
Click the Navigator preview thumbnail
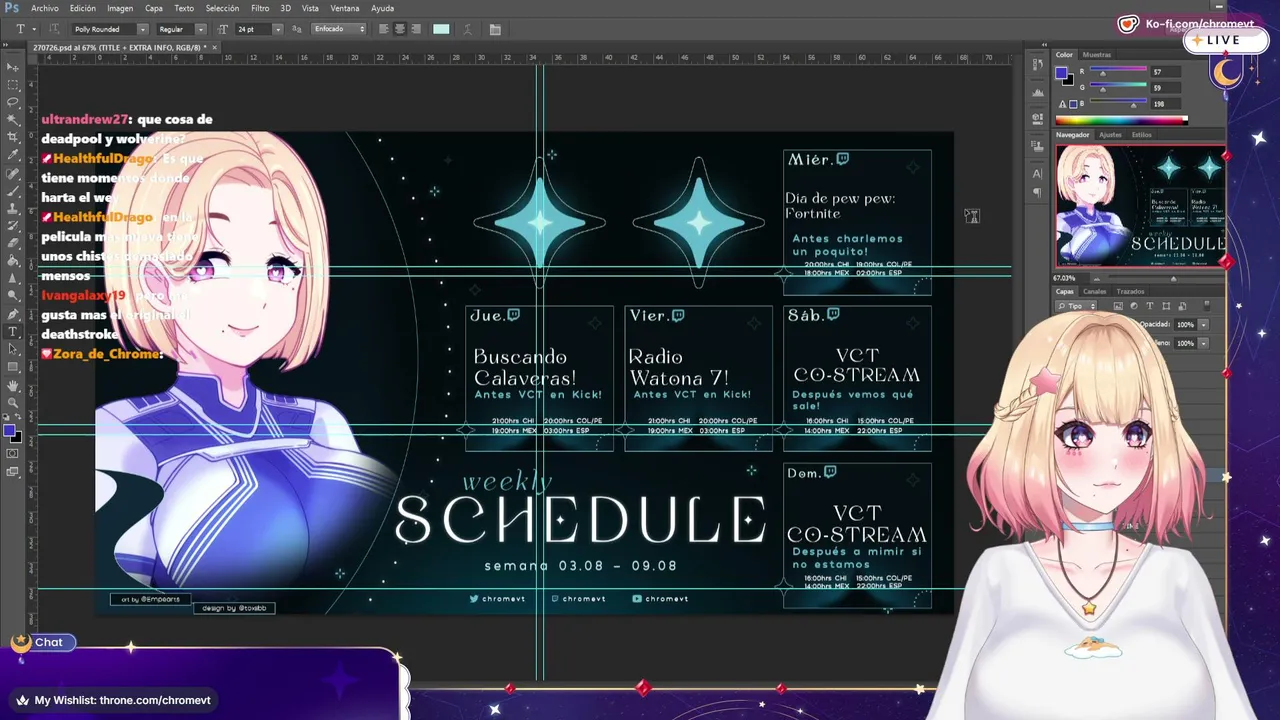[1140, 206]
